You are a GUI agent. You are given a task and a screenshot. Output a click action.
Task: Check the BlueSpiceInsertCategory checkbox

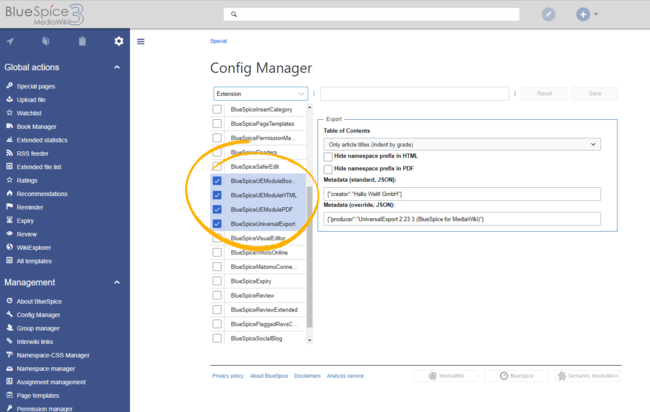(x=217, y=109)
